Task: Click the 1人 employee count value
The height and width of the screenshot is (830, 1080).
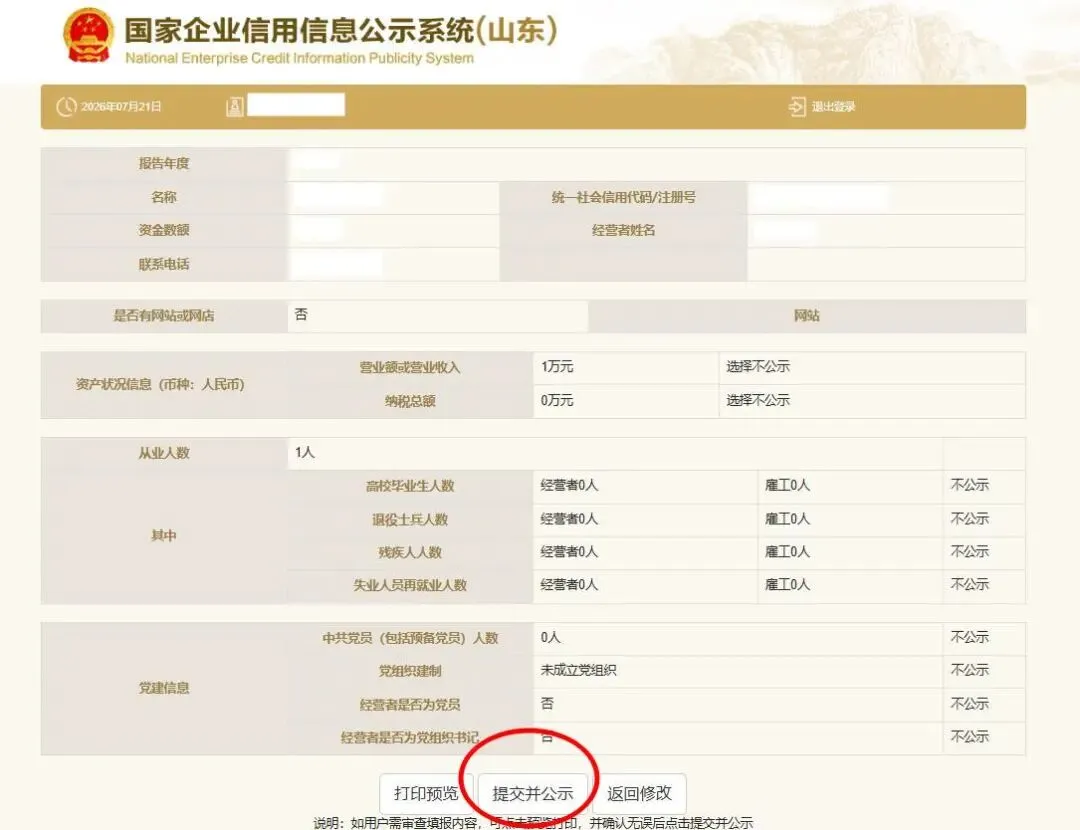Action: tap(304, 453)
